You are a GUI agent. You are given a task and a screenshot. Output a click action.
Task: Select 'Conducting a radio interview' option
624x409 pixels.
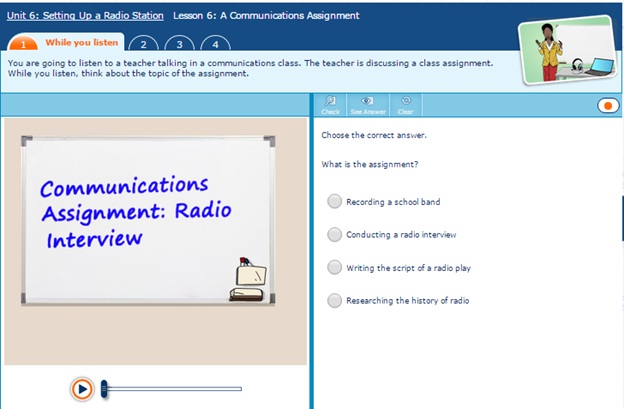click(335, 234)
